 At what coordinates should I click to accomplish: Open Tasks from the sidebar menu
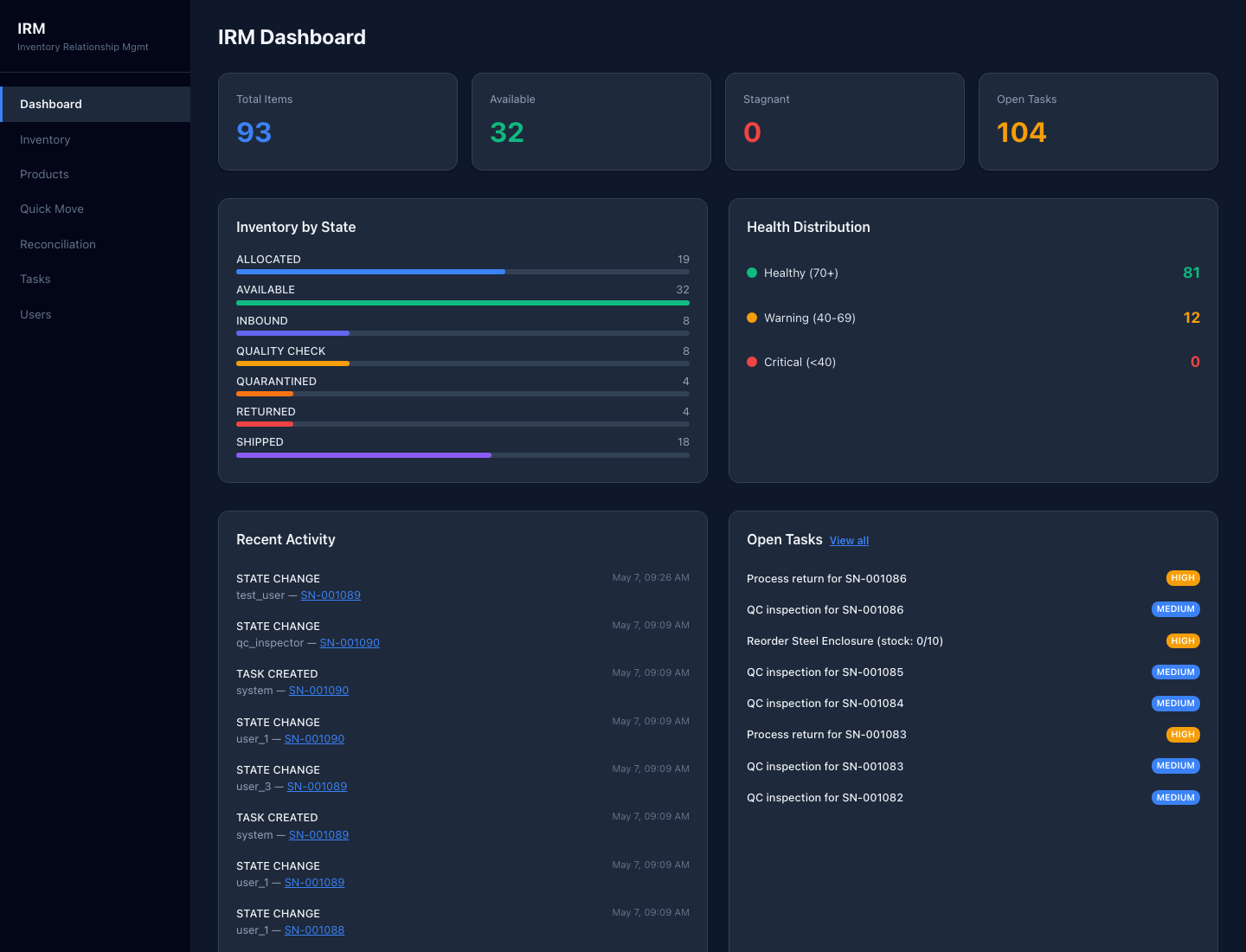click(x=95, y=279)
